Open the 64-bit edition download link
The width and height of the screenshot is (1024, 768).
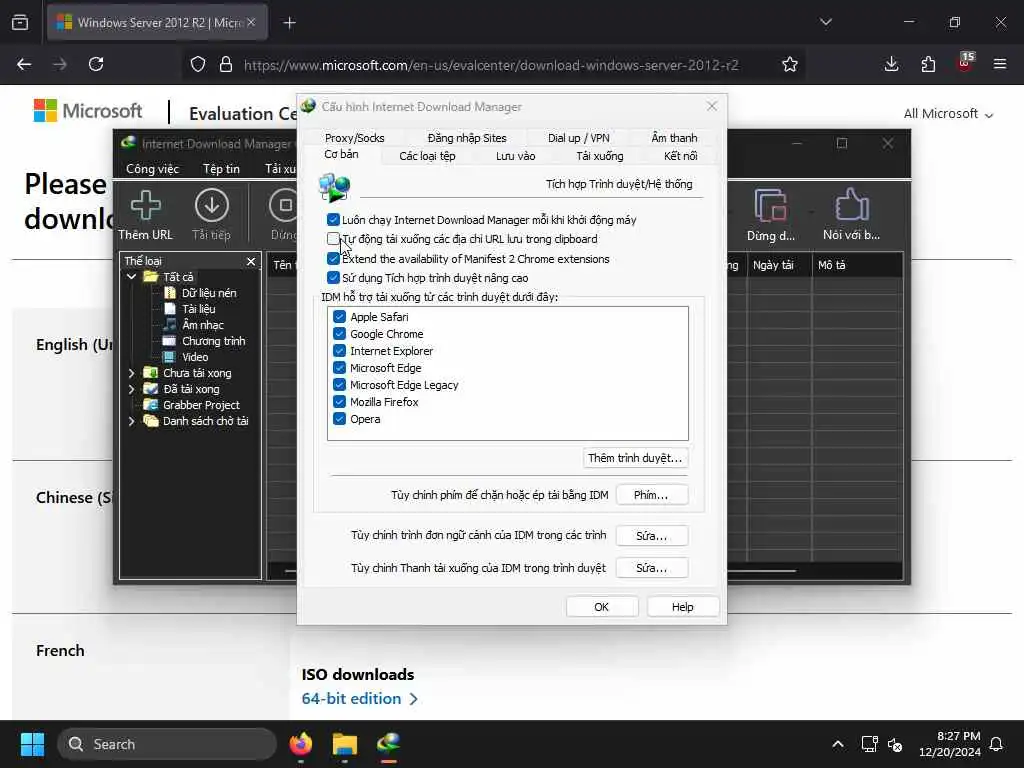360,699
